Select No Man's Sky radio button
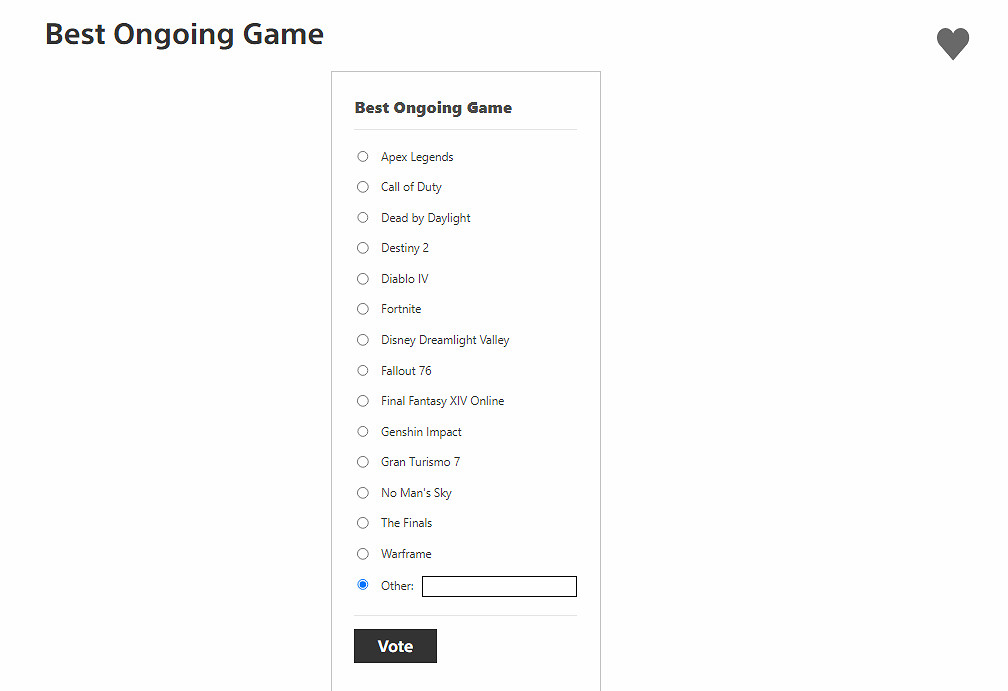 [x=363, y=492]
